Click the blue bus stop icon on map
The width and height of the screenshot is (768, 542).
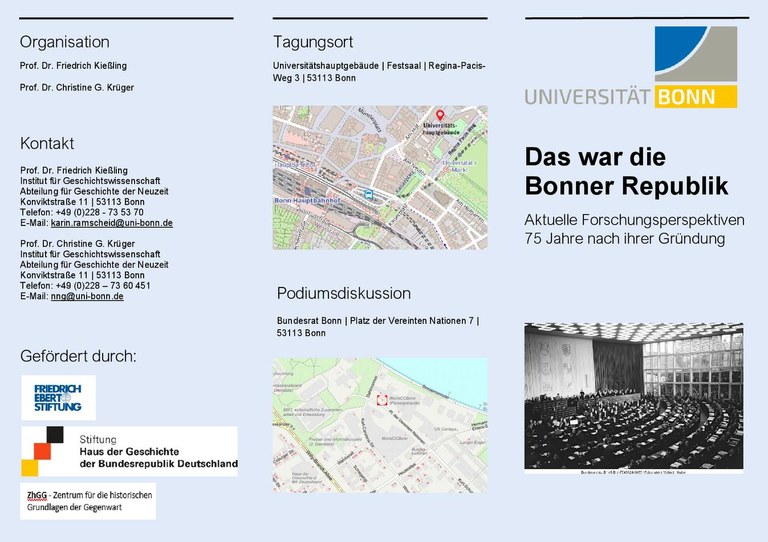[369, 194]
